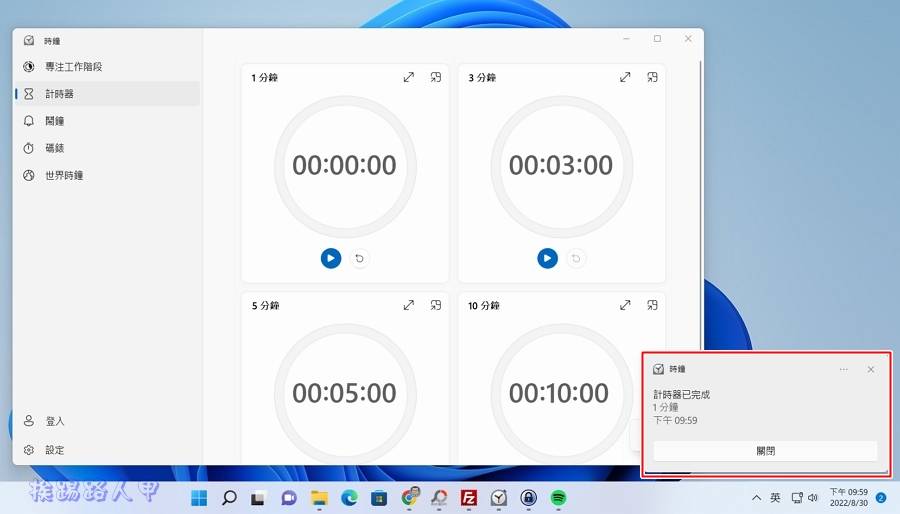
Task: Open the 碼錶 stopwatch page
Action: (x=54, y=148)
